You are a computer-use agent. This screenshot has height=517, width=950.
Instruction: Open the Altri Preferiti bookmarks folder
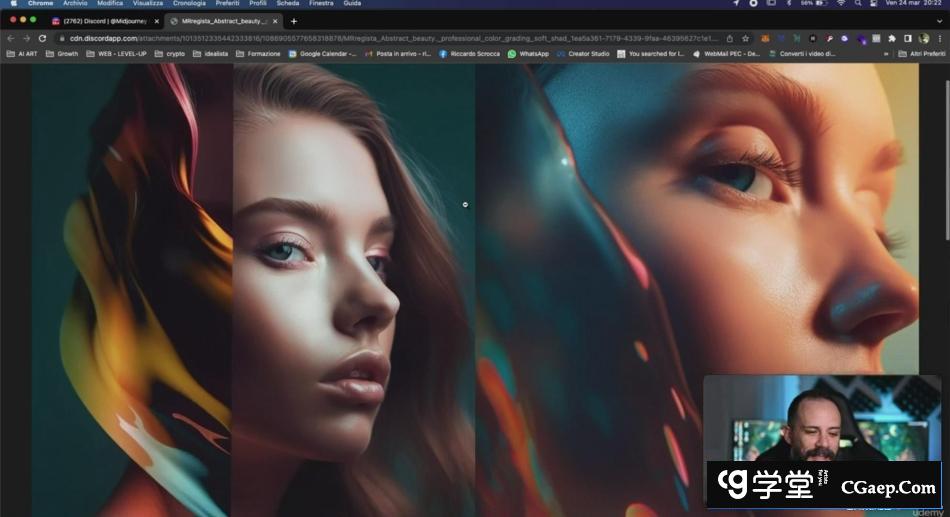[920, 54]
